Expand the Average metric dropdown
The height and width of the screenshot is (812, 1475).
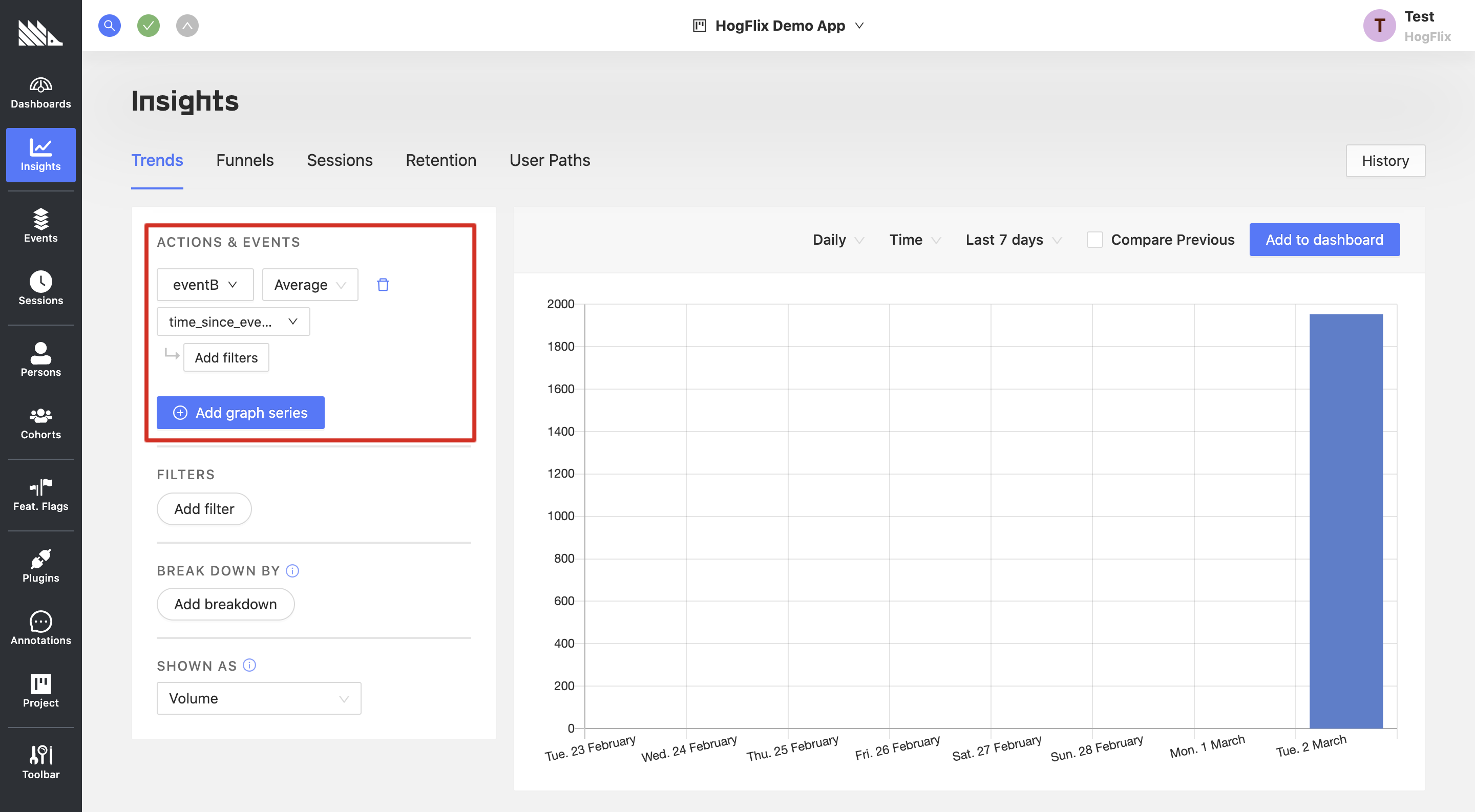308,284
